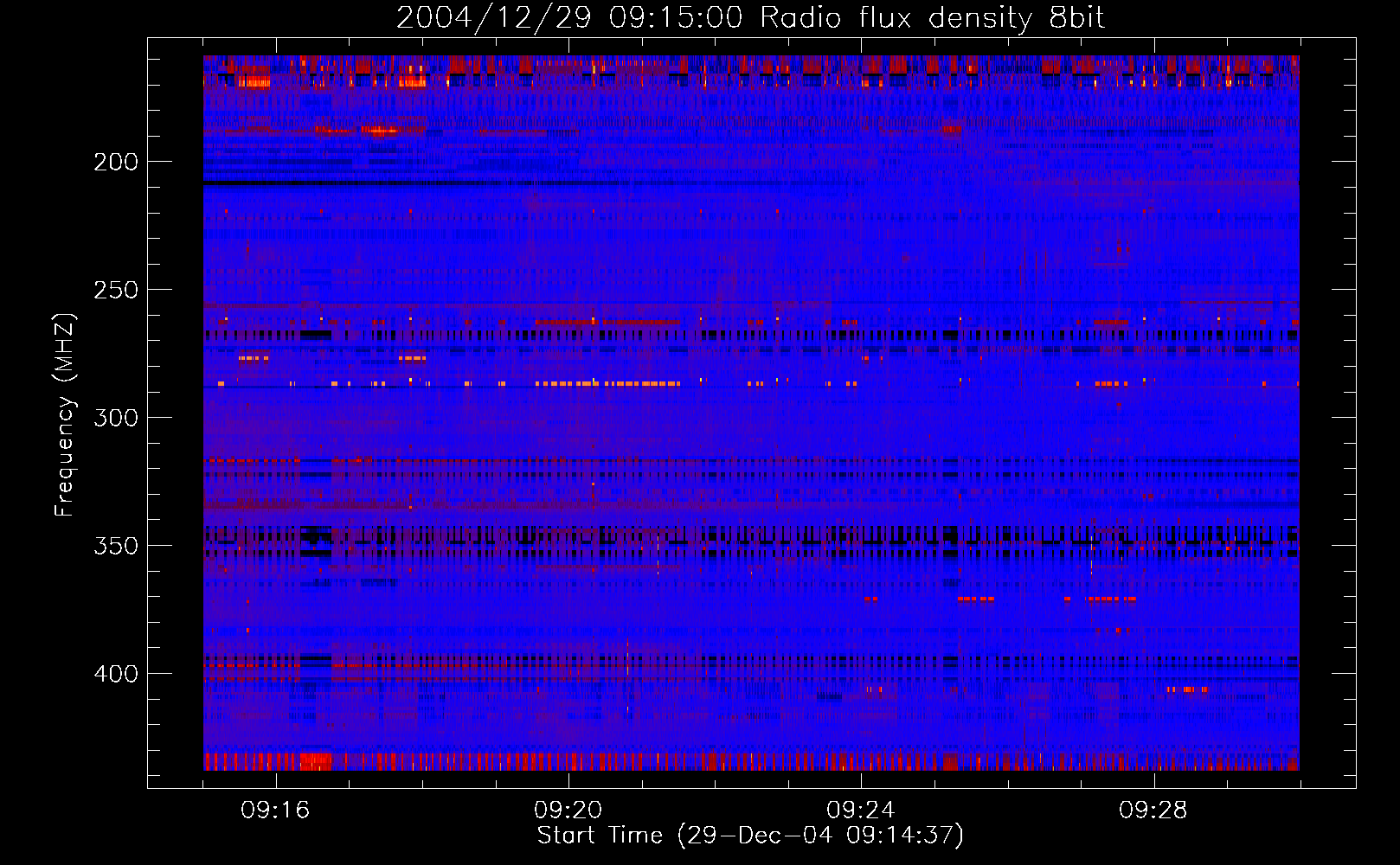1400x865 pixels.
Task: Click the 09:24 time tick label
Action: (x=860, y=811)
